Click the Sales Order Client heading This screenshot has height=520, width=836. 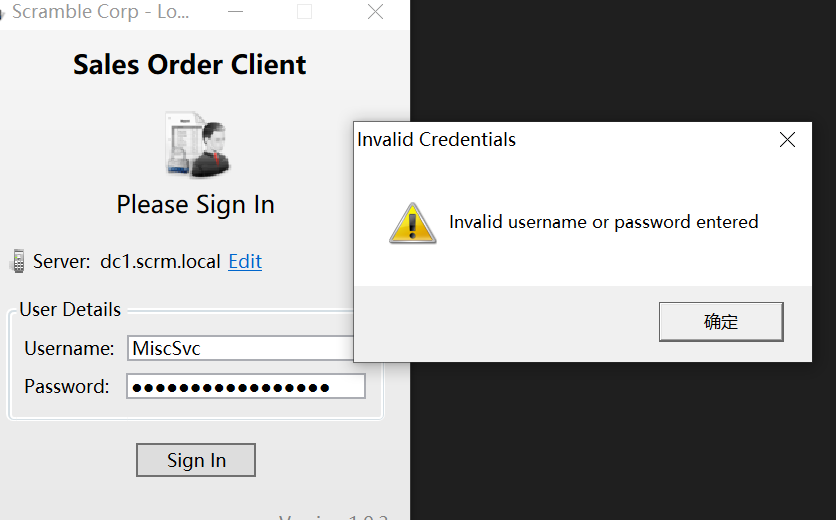pos(190,65)
